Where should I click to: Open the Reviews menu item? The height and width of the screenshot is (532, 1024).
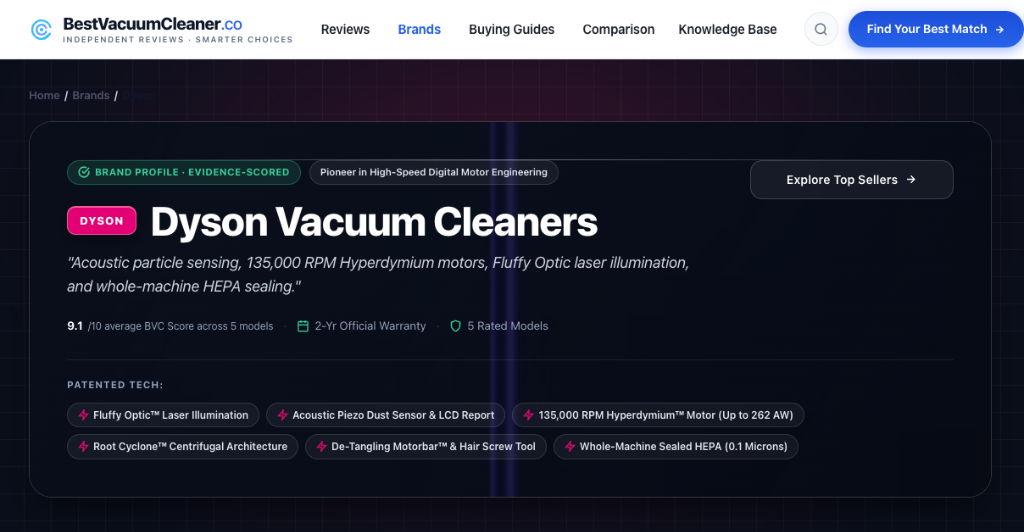pos(345,29)
